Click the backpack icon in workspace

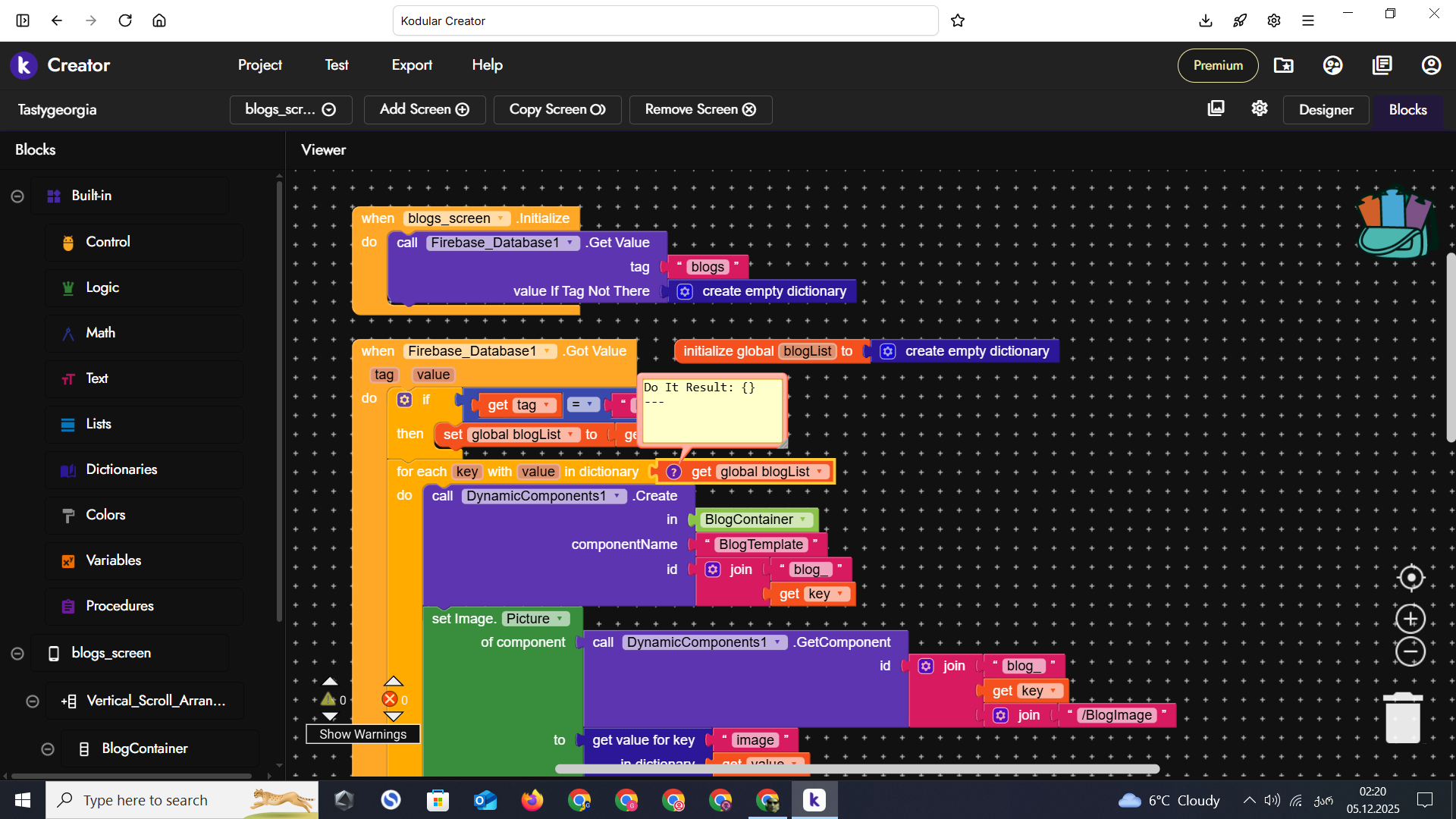click(1395, 224)
